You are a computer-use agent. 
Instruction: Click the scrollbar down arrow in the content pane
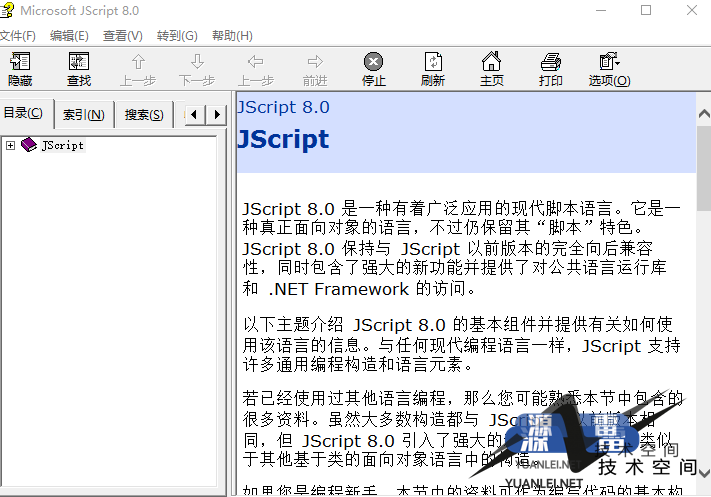point(704,473)
